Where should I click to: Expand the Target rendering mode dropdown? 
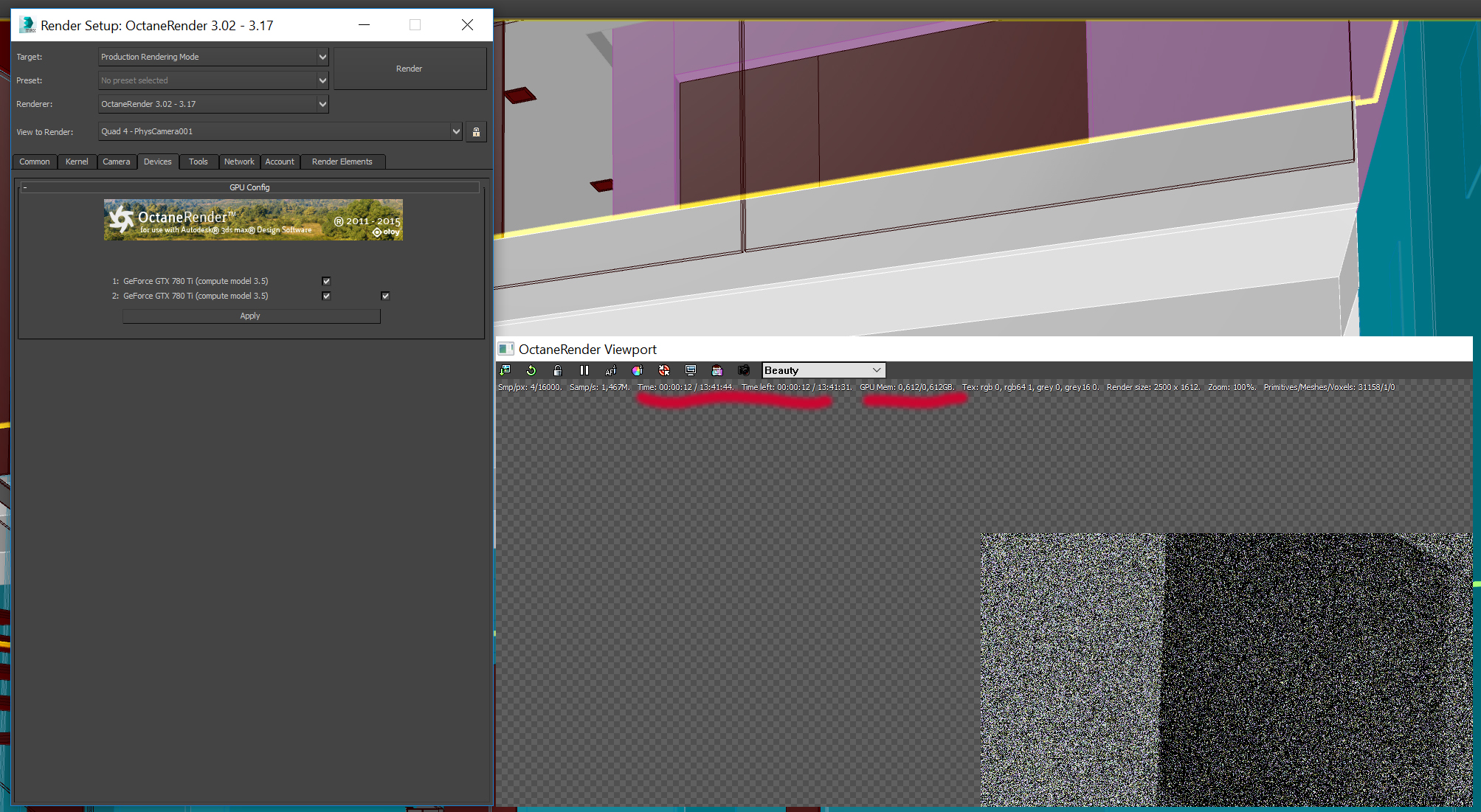click(322, 57)
